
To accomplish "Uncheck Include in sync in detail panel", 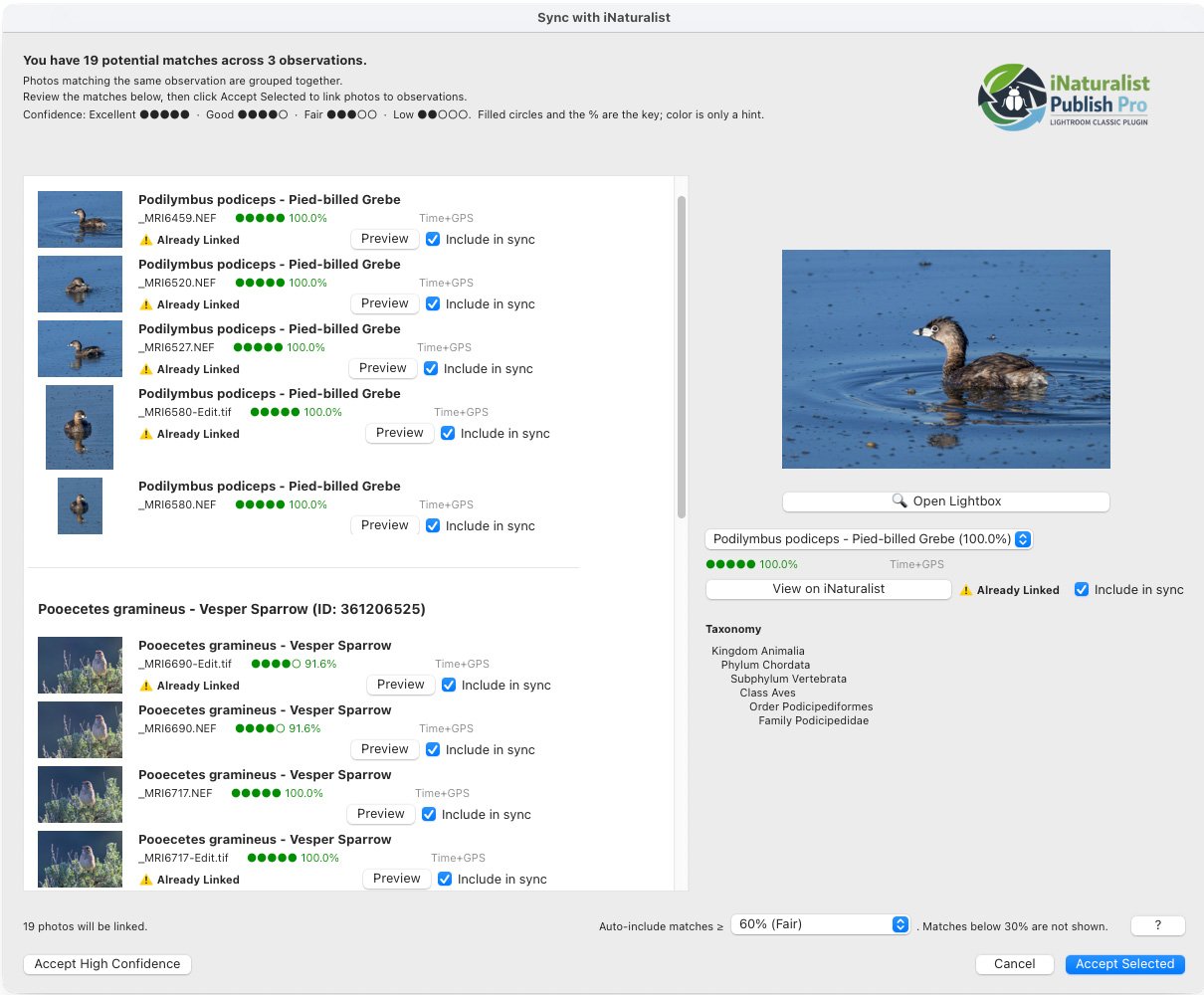I will tap(1082, 589).
